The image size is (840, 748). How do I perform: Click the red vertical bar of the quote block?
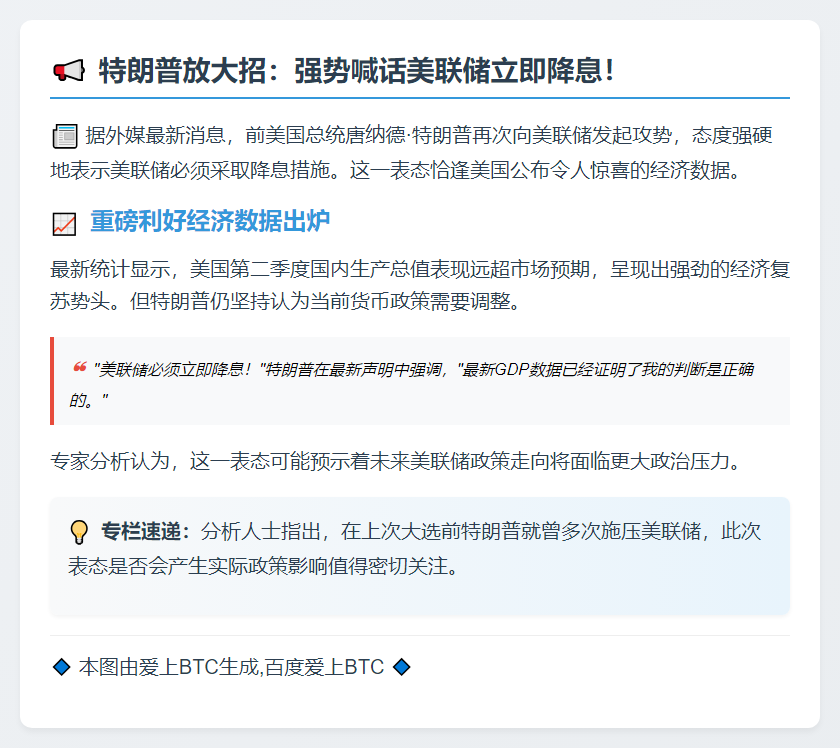point(52,381)
